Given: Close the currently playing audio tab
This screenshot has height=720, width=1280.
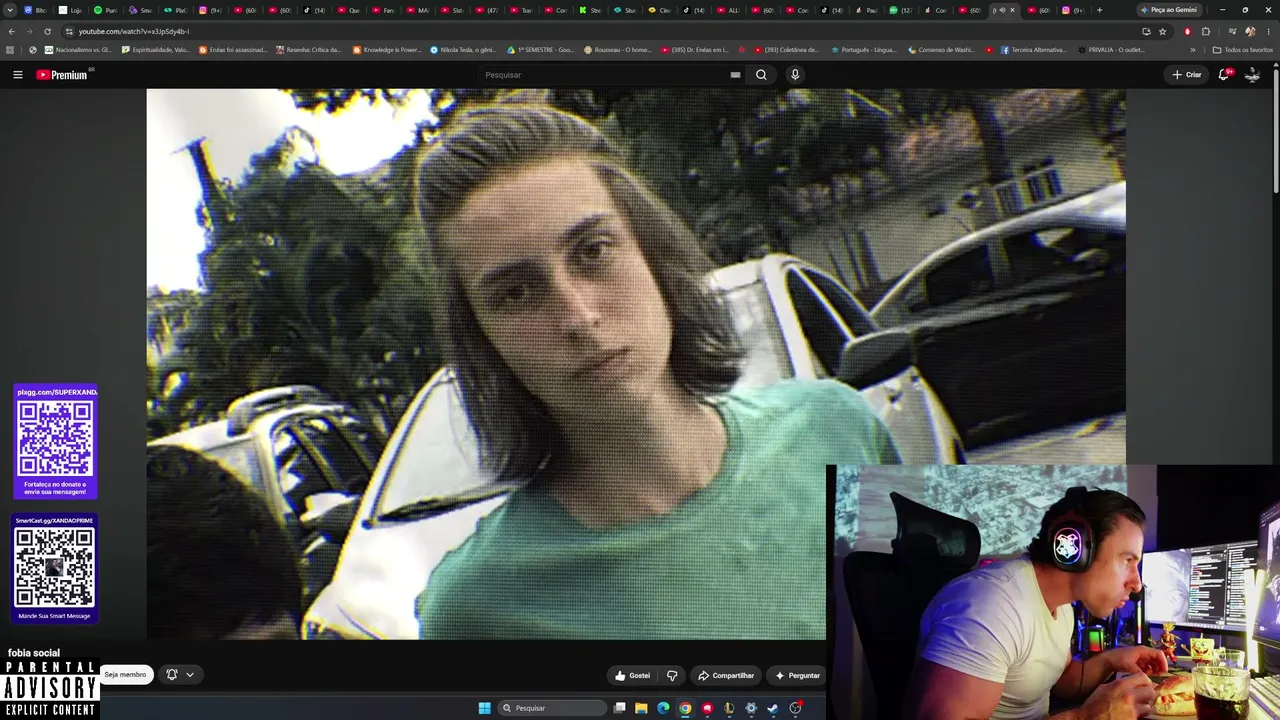Looking at the screenshot, I should pos(1012,10).
